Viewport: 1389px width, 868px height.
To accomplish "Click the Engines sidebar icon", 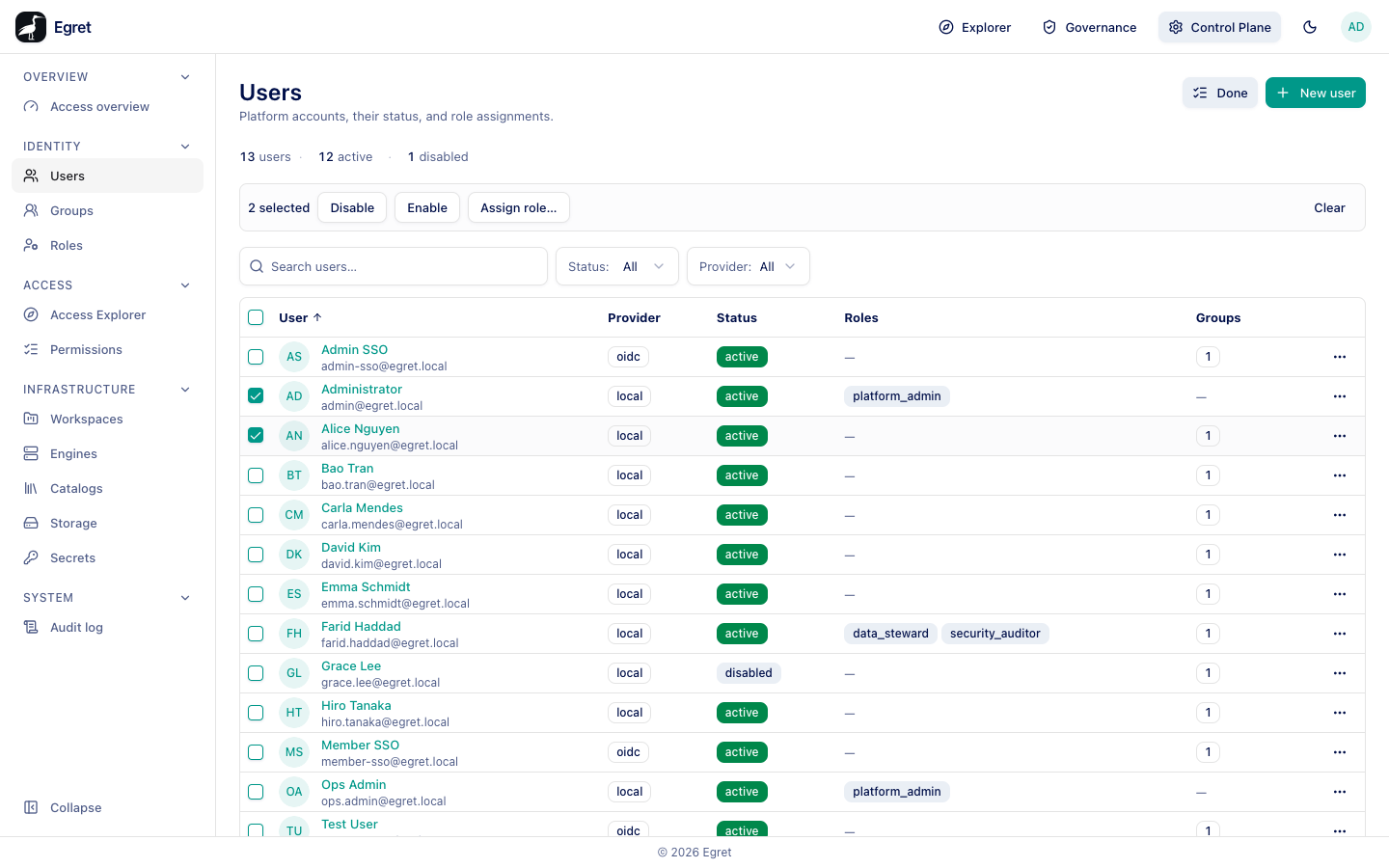I will pyautogui.click(x=31, y=453).
